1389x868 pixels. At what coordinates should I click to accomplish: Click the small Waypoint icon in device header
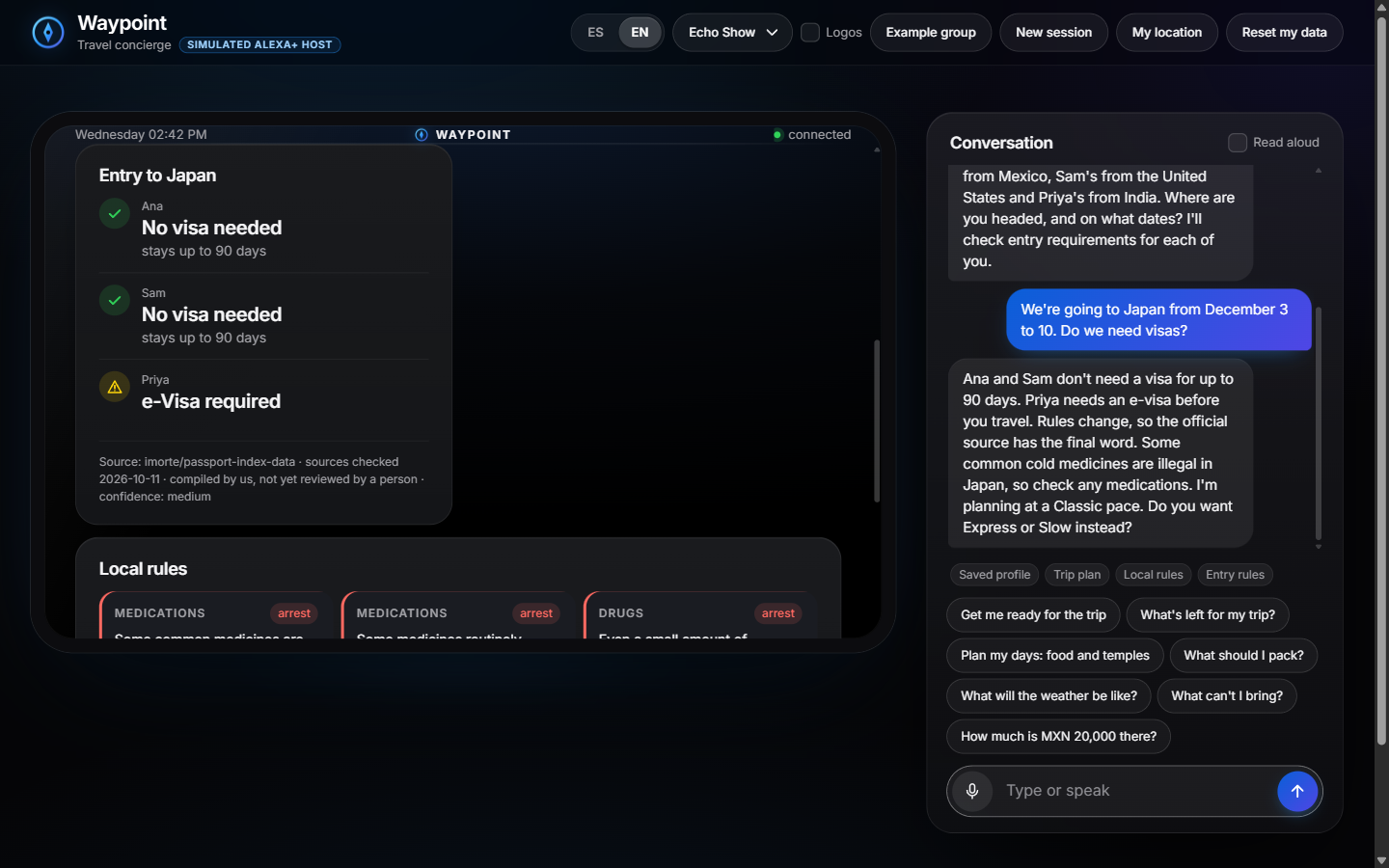tap(422, 135)
